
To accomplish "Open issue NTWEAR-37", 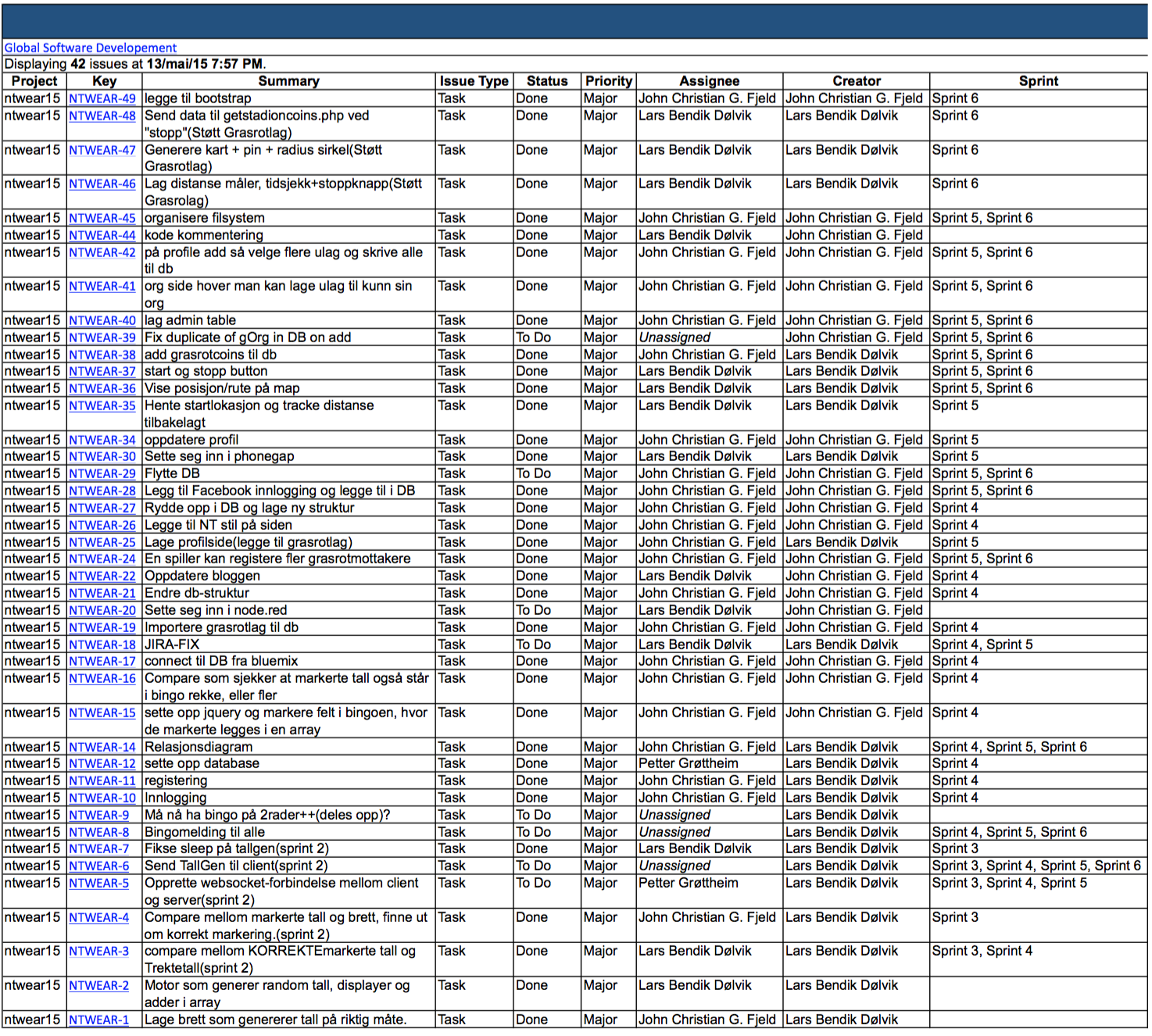I will click(102, 371).
